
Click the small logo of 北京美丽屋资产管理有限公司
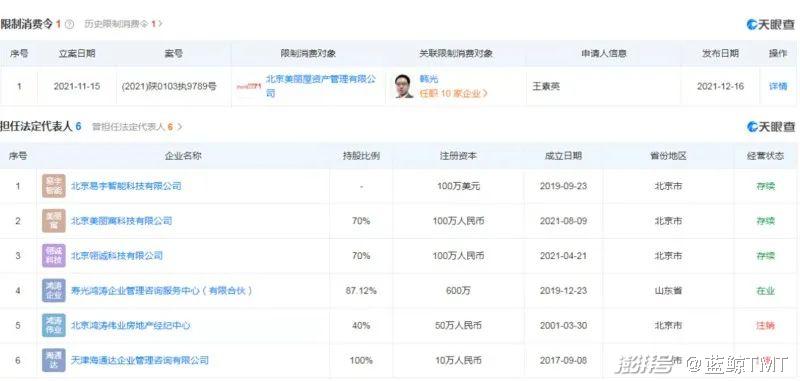click(x=249, y=87)
